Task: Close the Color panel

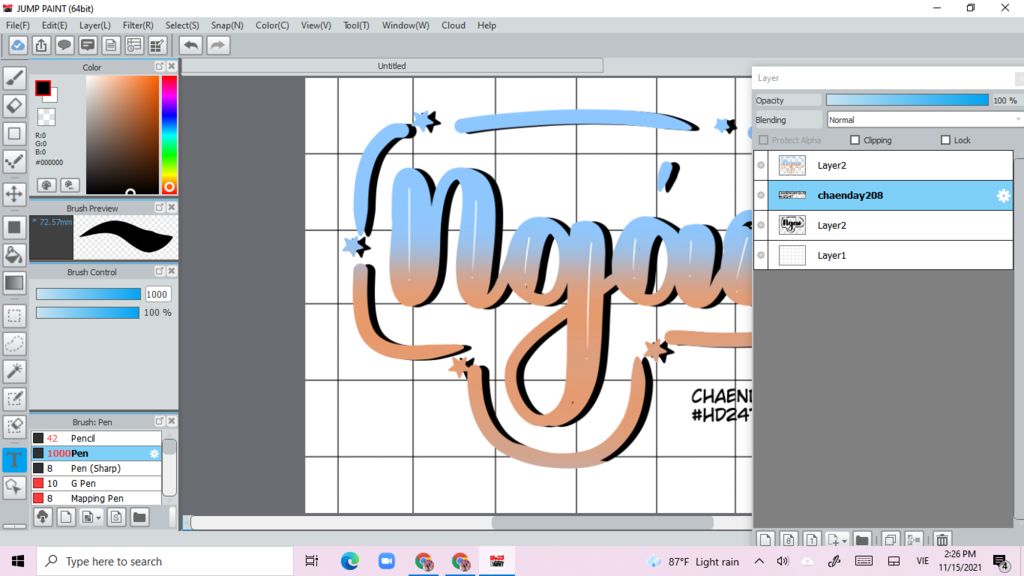Action: (172, 67)
